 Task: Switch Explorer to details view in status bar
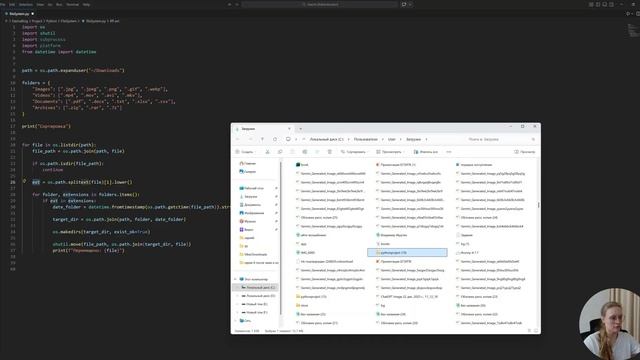click(x=529, y=331)
